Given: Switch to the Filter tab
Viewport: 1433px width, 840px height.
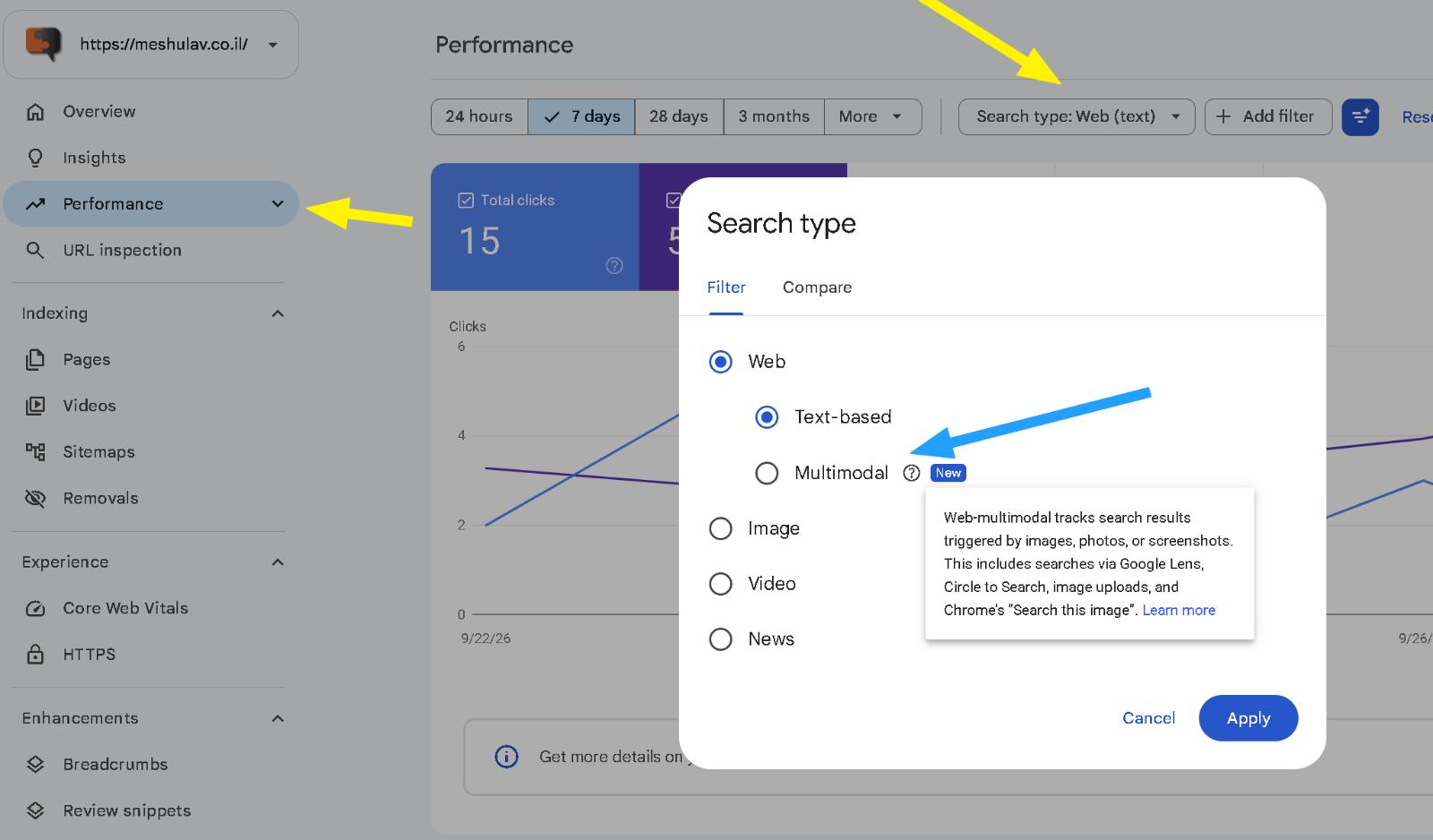Looking at the screenshot, I should tap(726, 287).
